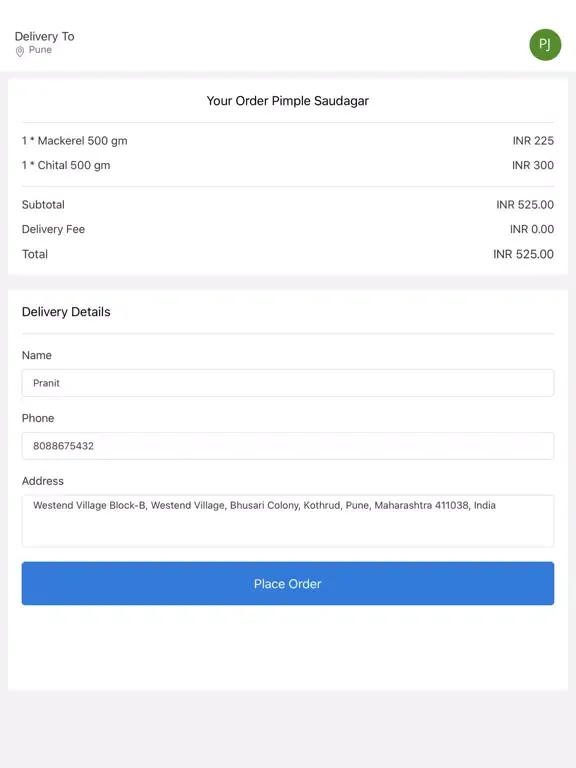Click the Name field label
Image resolution: width=576 pixels, height=768 pixels.
click(37, 356)
